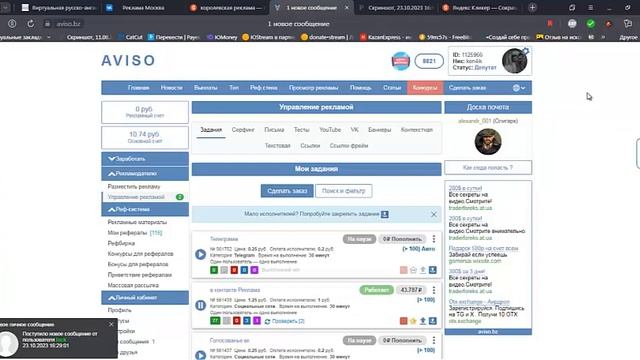Click the '0₽ Пополнить' pill on the Telegram task

(402, 239)
